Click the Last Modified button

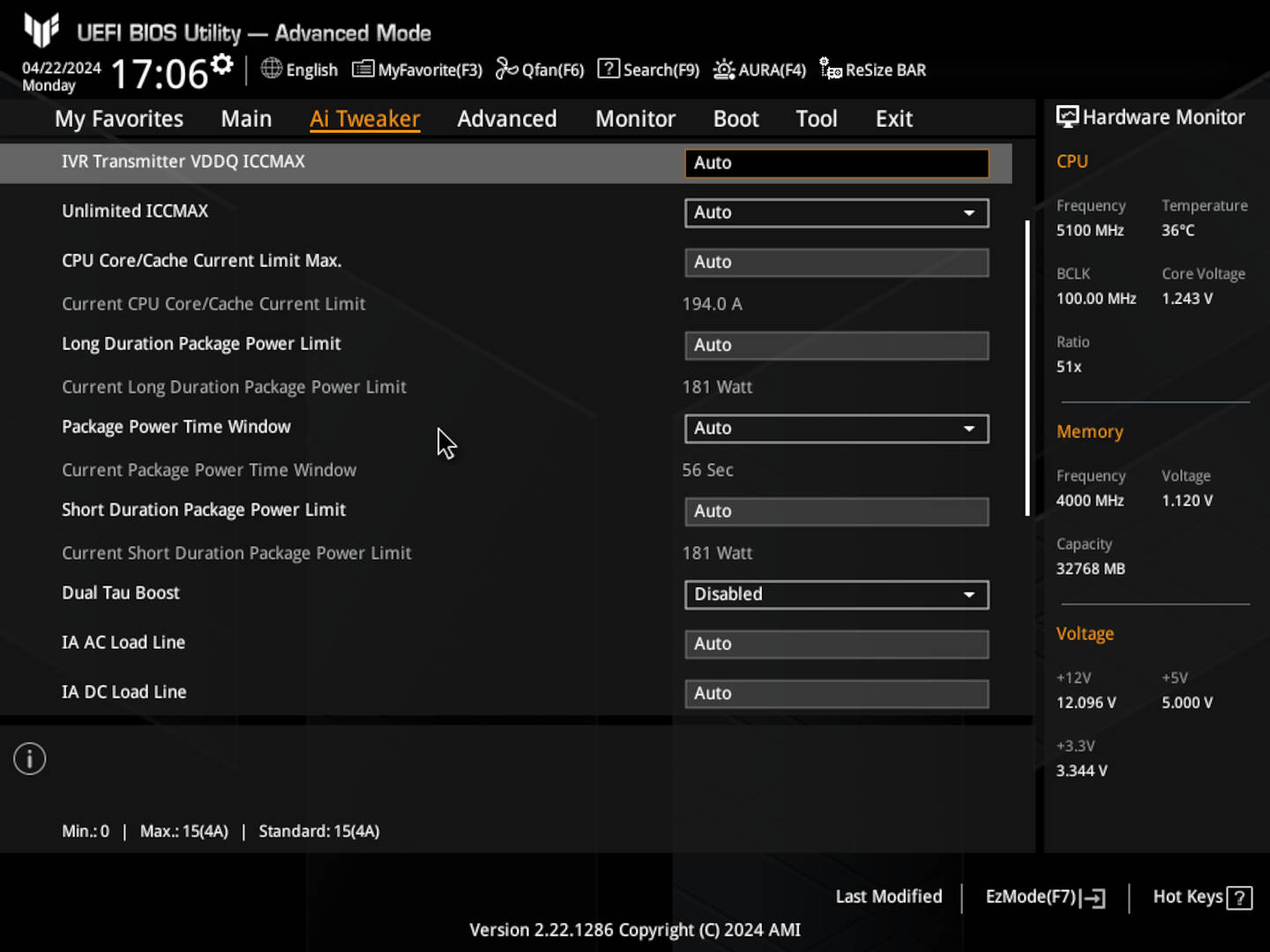(889, 896)
